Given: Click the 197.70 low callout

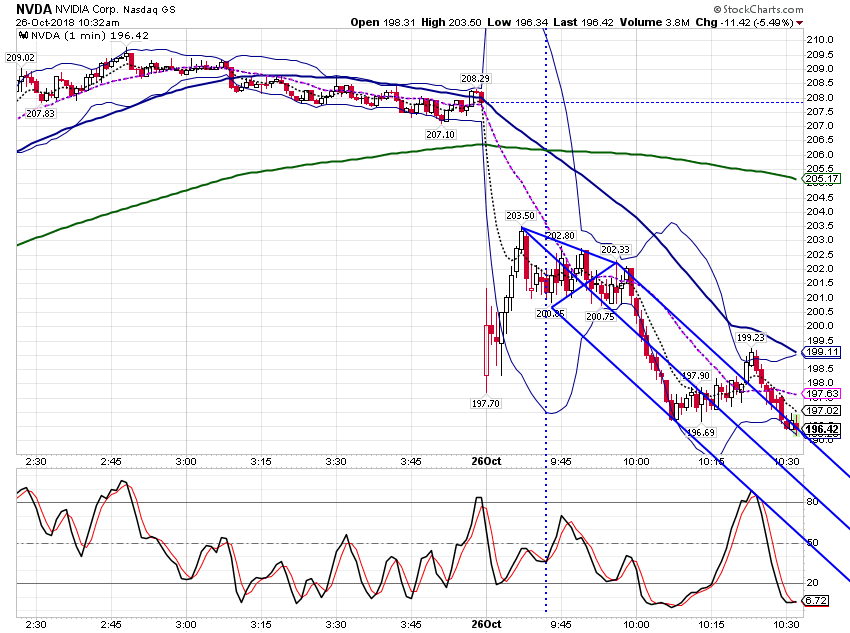Looking at the screenshot, I should (x=486, y=404).
